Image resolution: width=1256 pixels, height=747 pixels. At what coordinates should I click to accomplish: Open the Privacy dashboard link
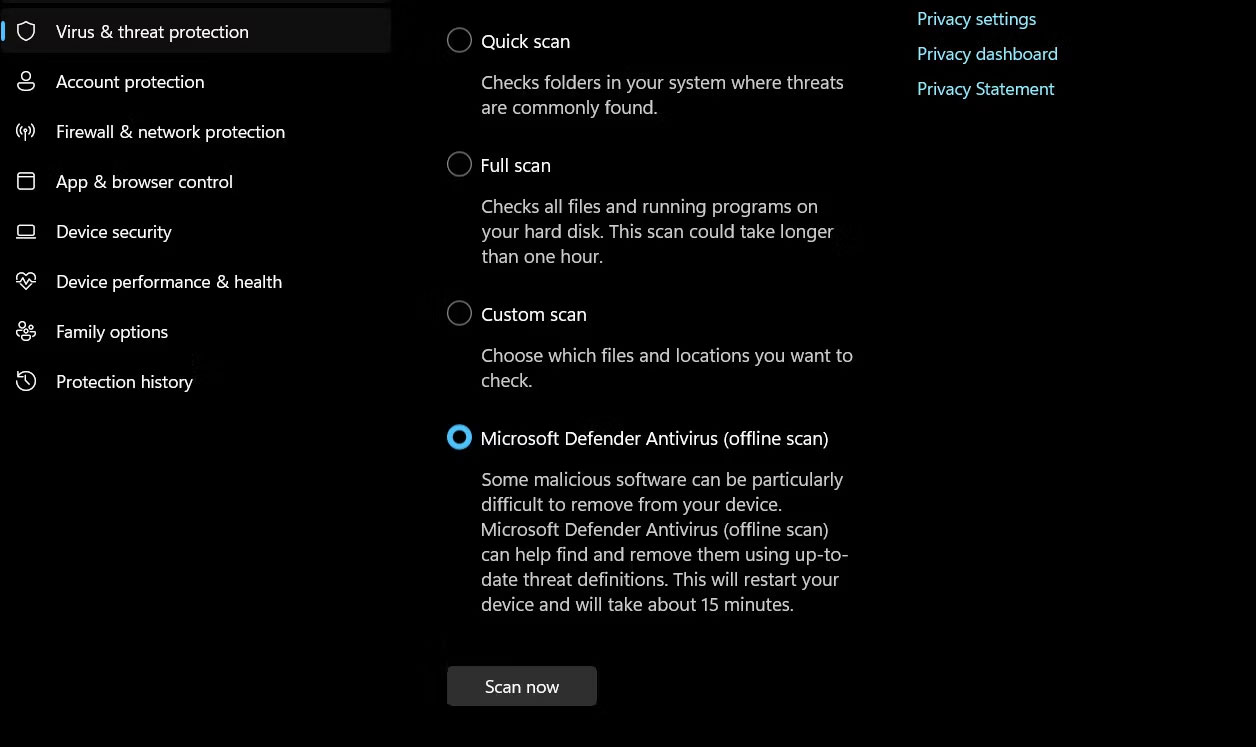[987, 53]
